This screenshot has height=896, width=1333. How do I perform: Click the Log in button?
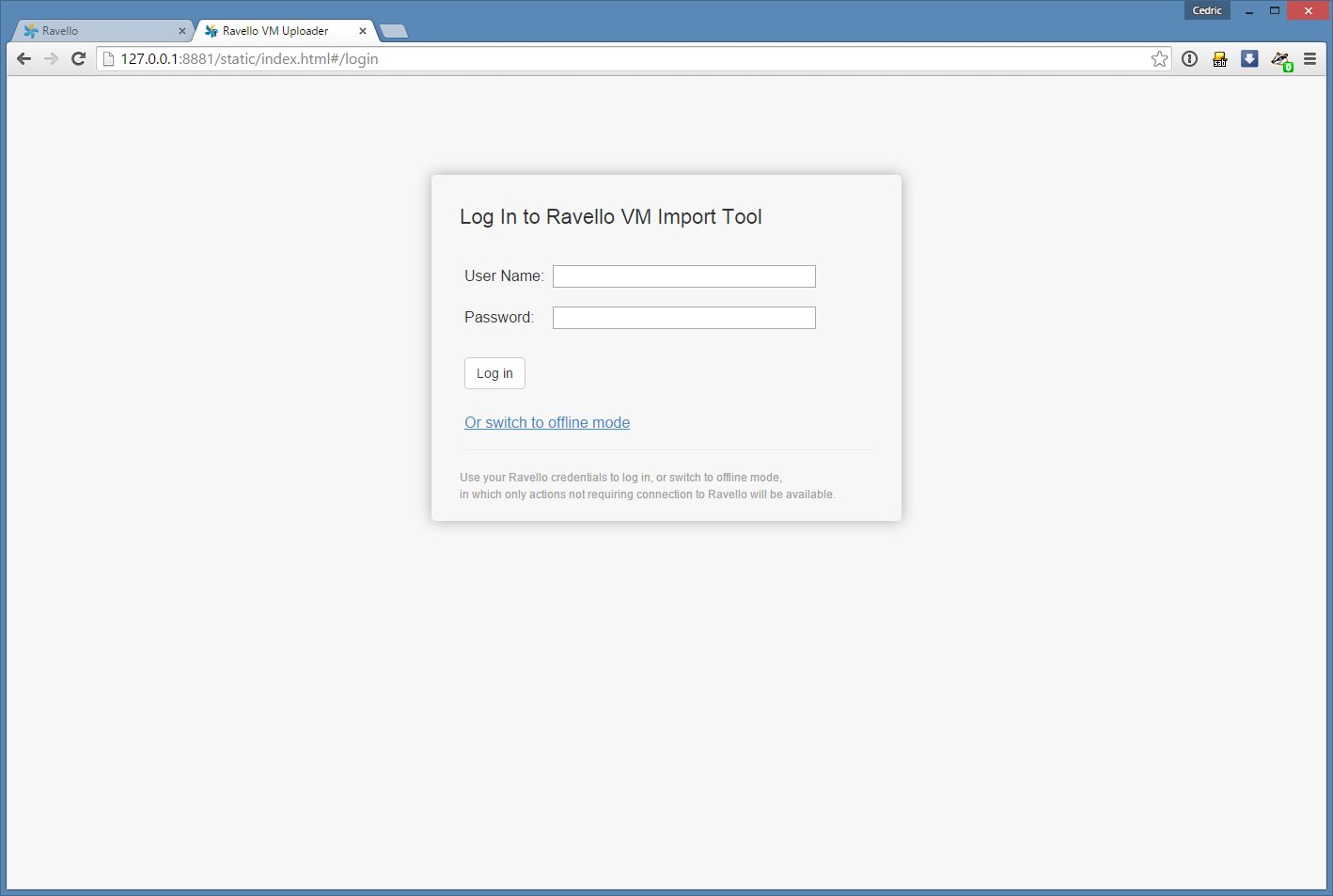[494, 373]
